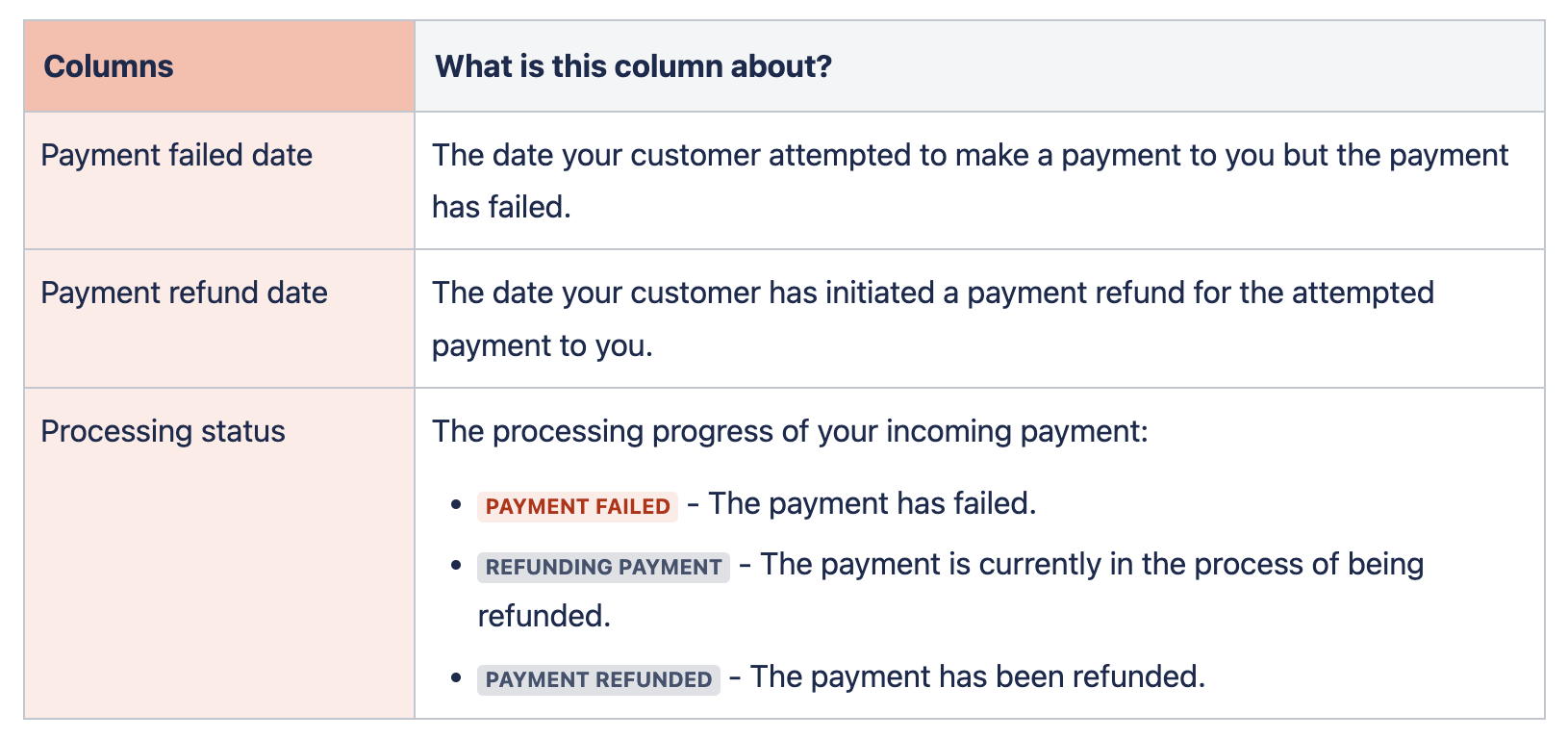Click the Processing status cell
This screenshot has height=739, width=1568.
pyautogui.click(x=219, y=553)
